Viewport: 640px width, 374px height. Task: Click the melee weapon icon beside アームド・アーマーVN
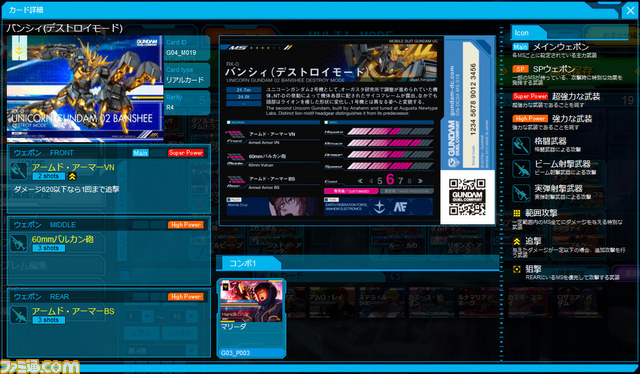pyautogui.click(x=19, y=171)
